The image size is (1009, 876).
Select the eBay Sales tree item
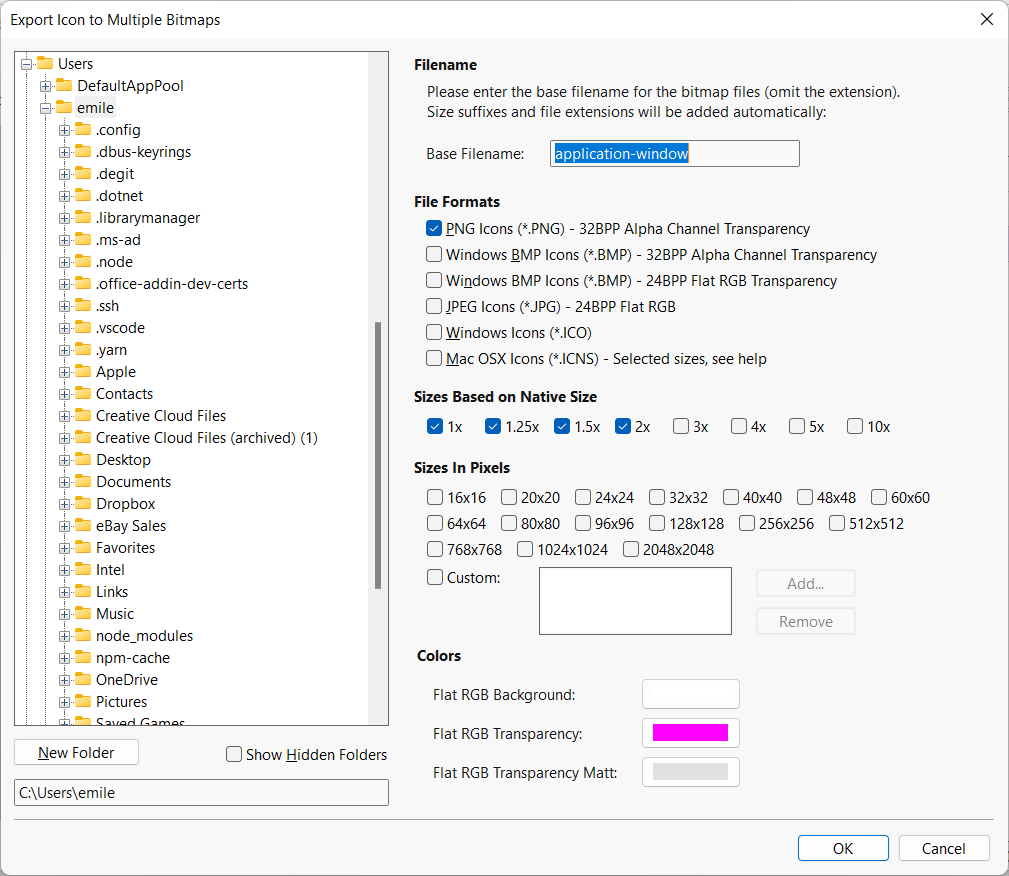[x=131, y=526]
